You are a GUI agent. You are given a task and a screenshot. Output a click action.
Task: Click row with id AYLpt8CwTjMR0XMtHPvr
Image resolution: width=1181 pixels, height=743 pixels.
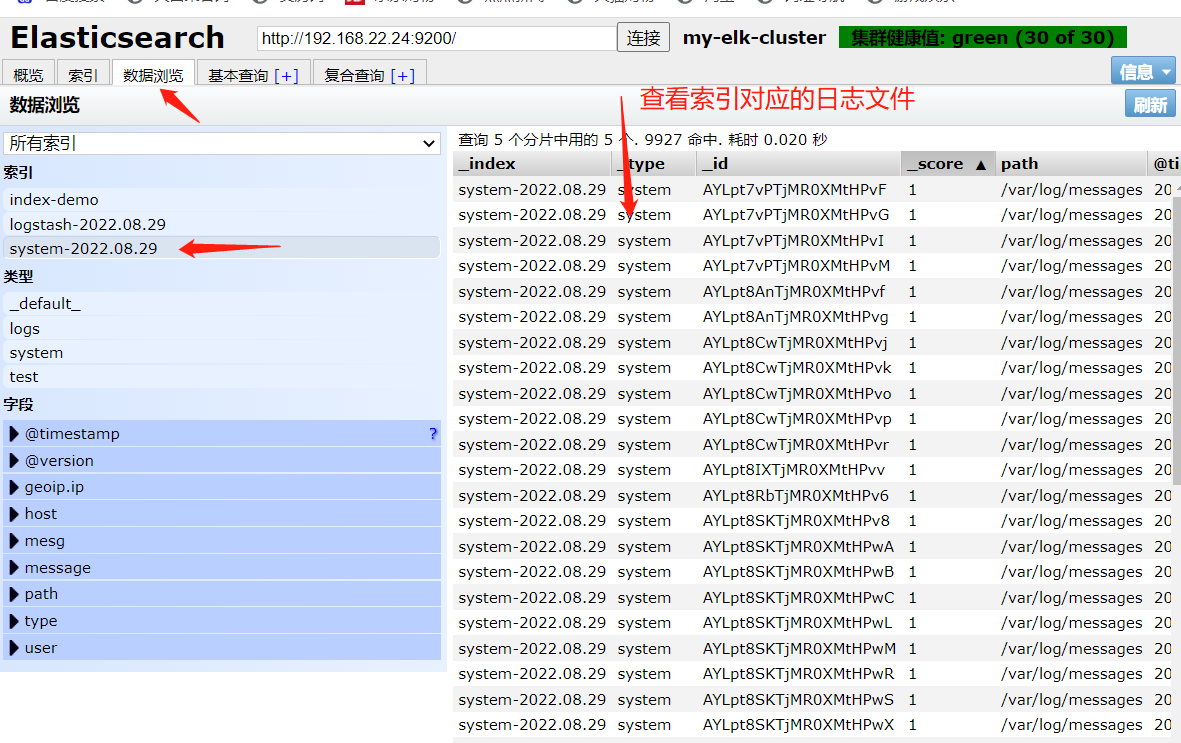coord(813,445)
